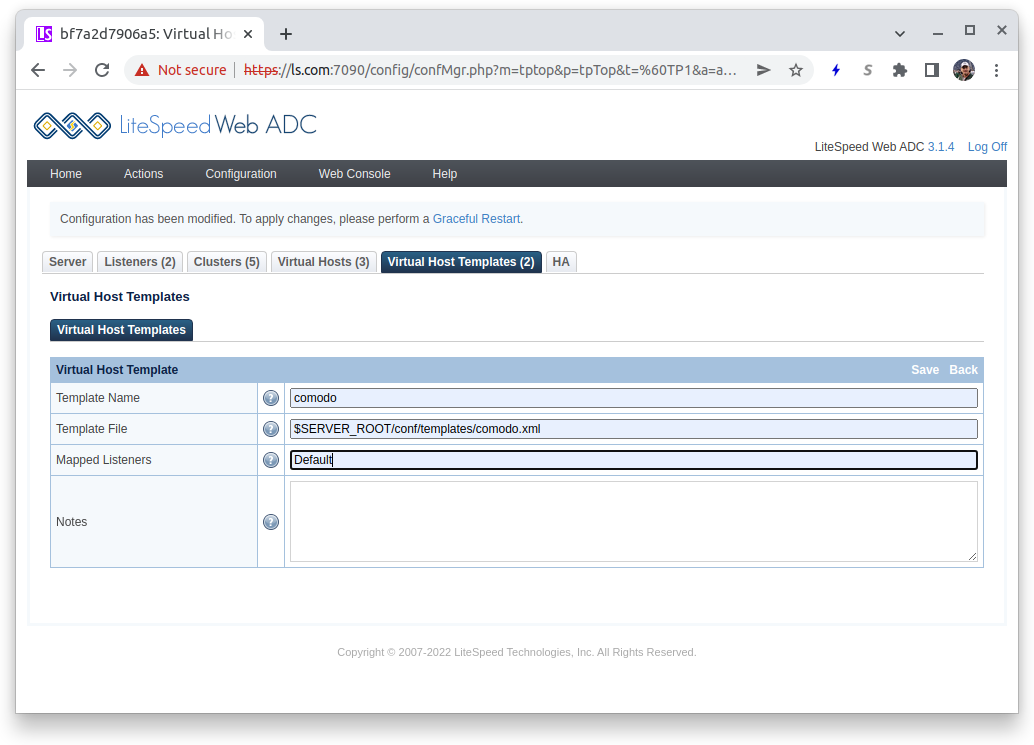
Task: Click the 3.1.4 version link
Action: point(941,147)
